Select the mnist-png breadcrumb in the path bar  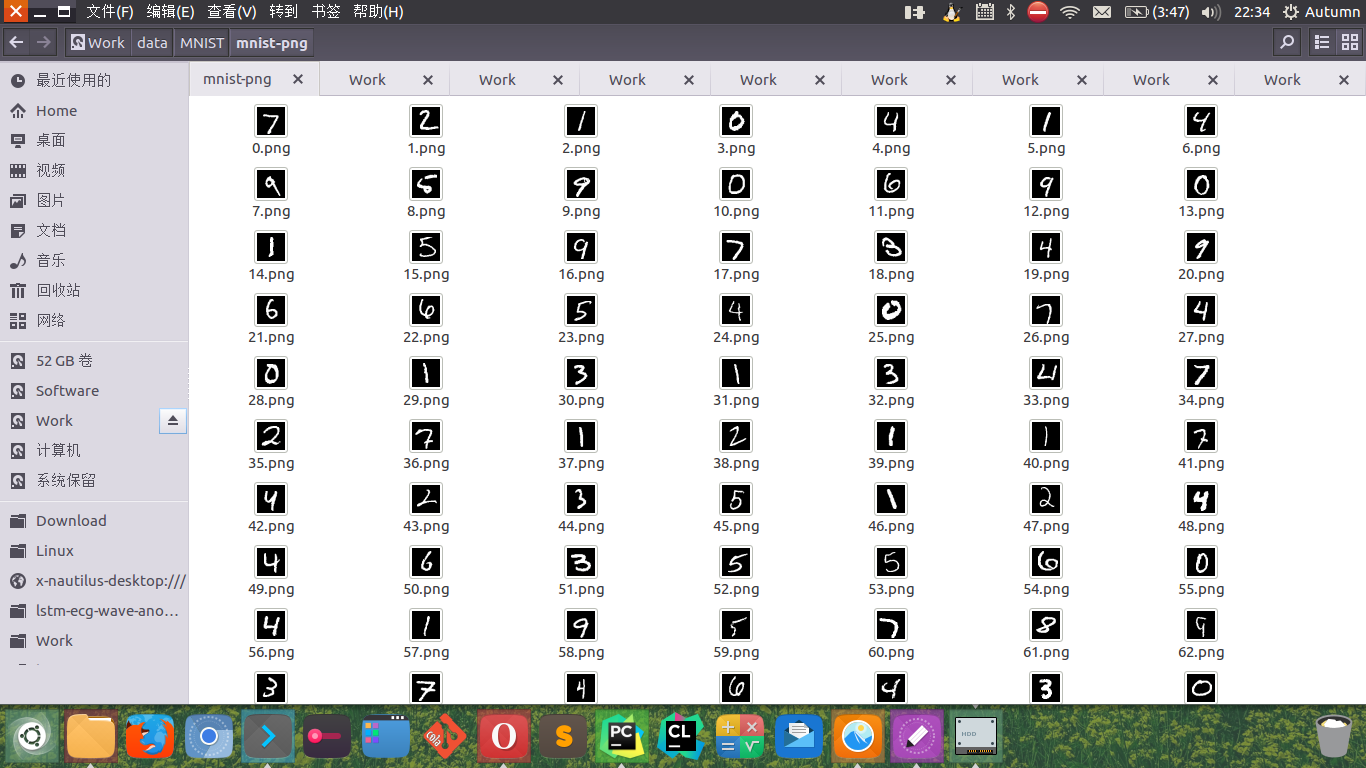tap(272, 43)
